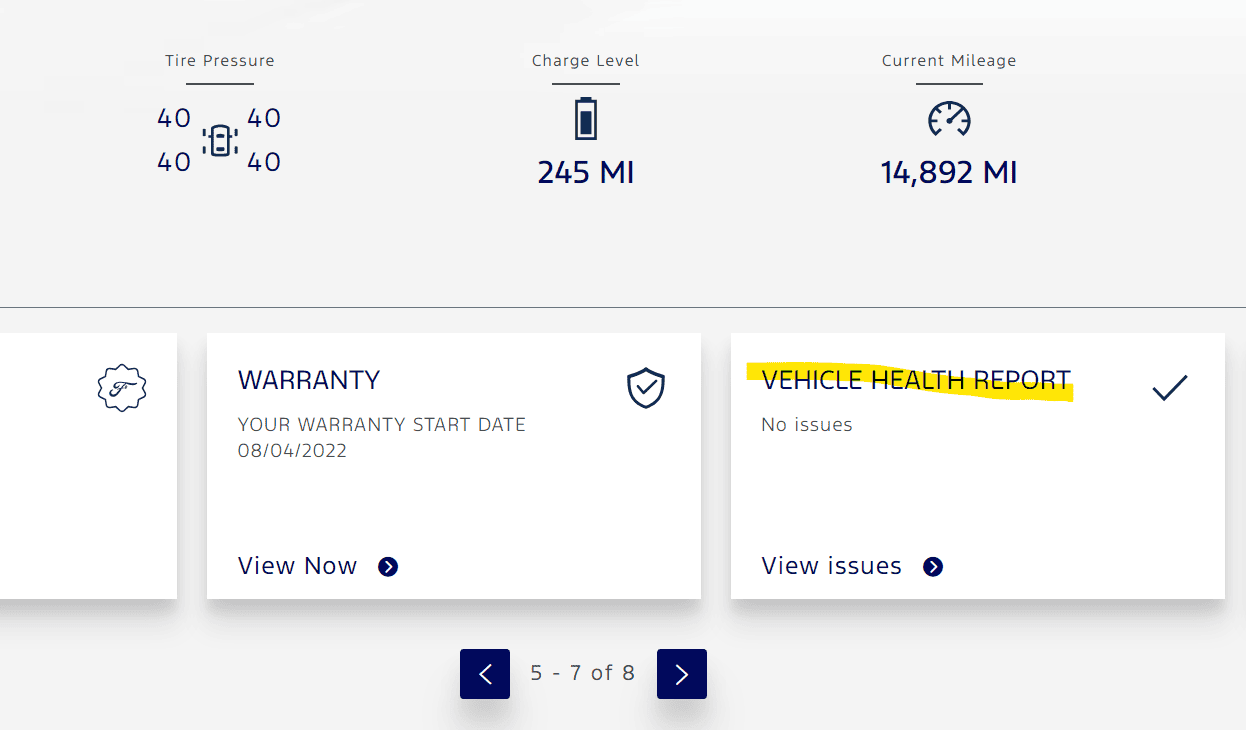Click the warranty shield checkmark icon
Viewport: 1246px width, 730px height.
point(646,388)
